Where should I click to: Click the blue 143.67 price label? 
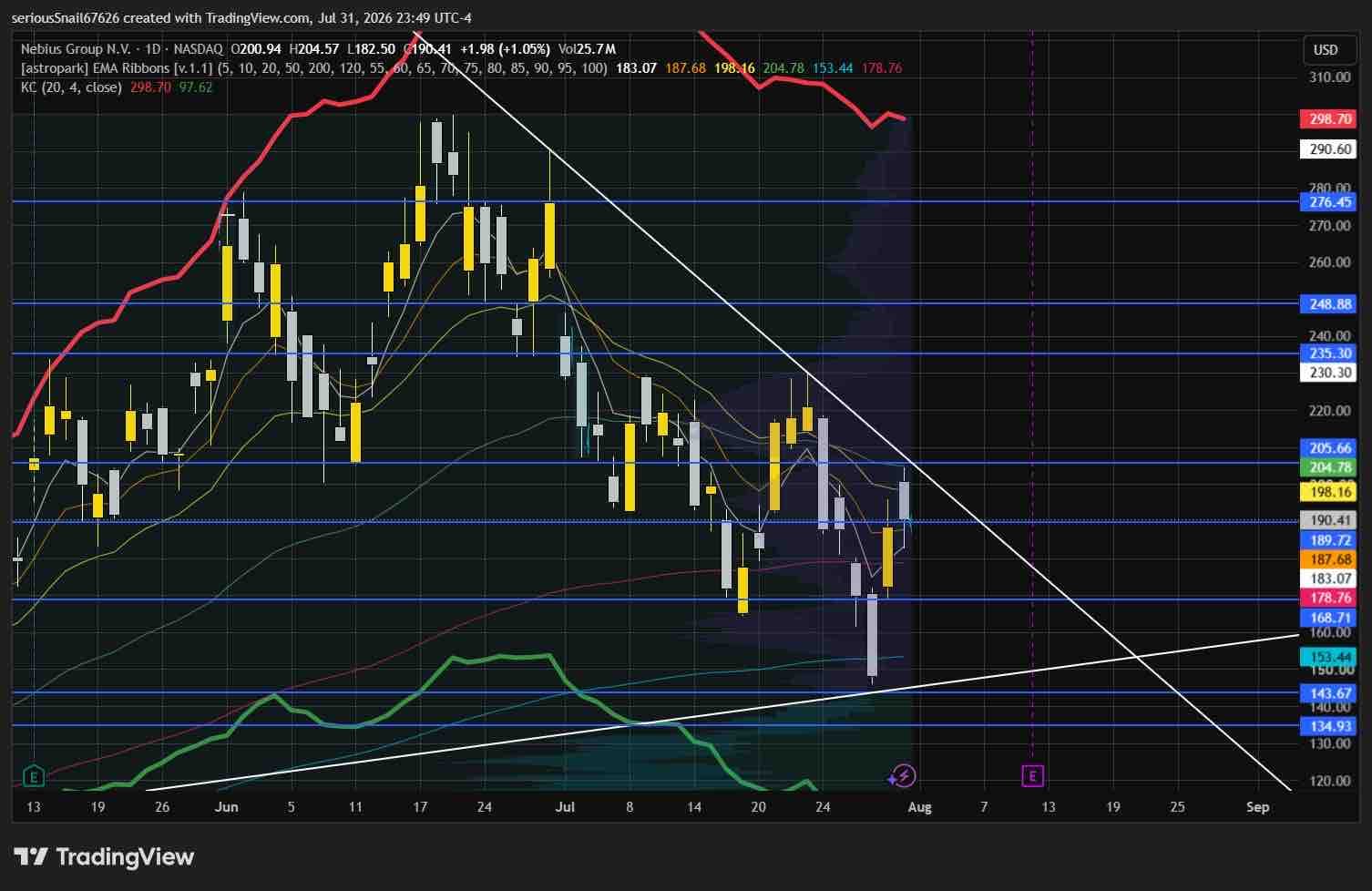click(x=1330, y=693)
